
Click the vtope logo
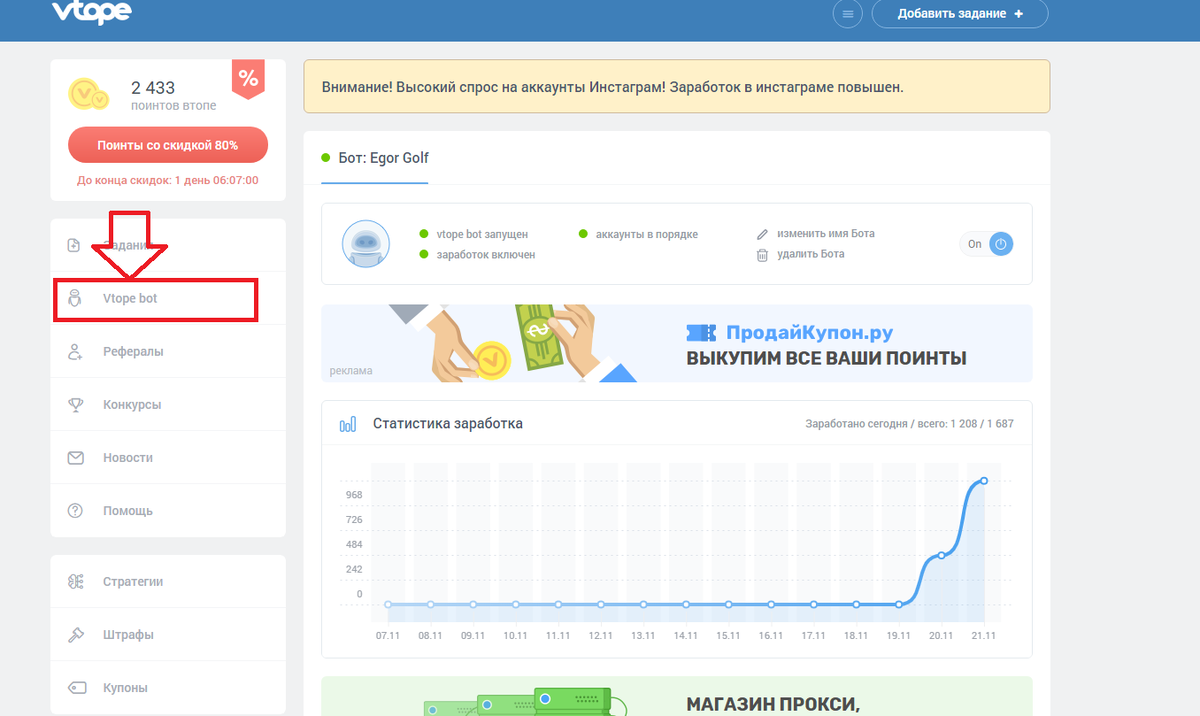coord(92,11)
